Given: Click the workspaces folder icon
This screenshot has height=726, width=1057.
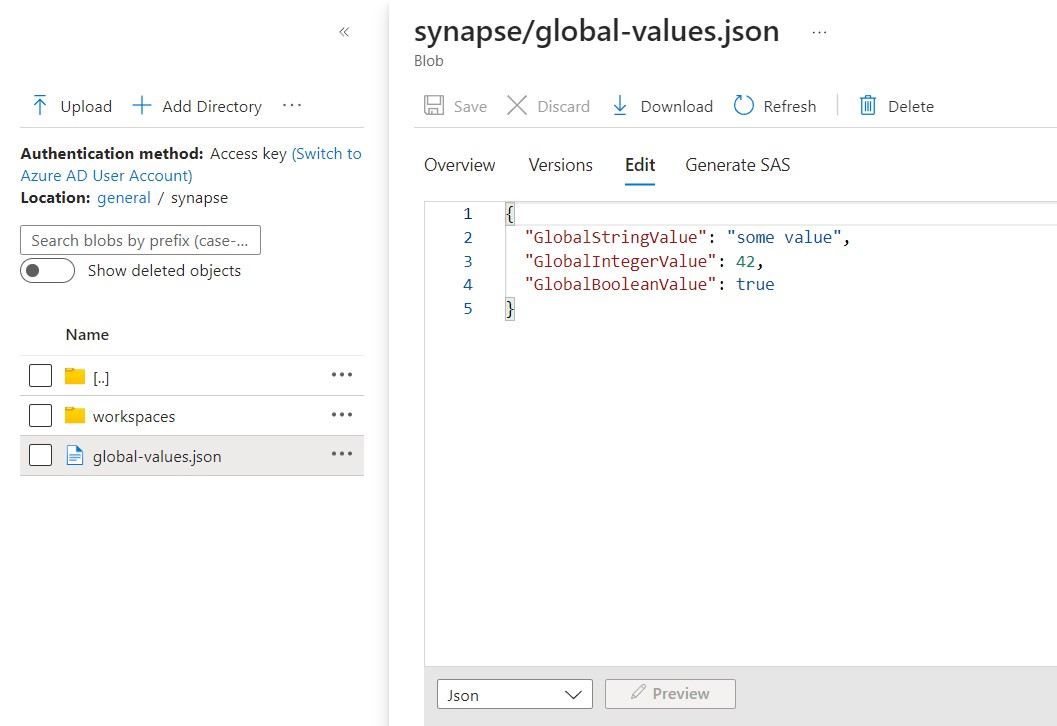Looking at the screenshot, I should (x=75, y=415).
